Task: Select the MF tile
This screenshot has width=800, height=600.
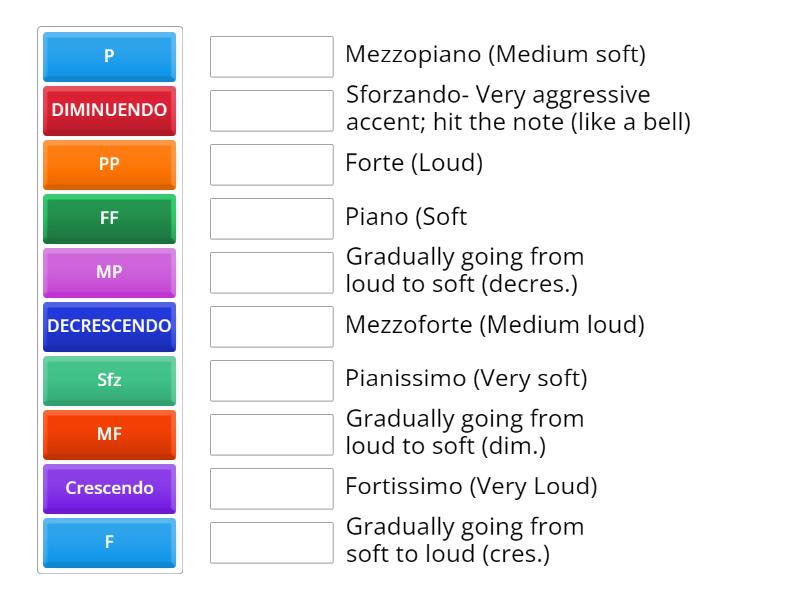Action: 108,435
